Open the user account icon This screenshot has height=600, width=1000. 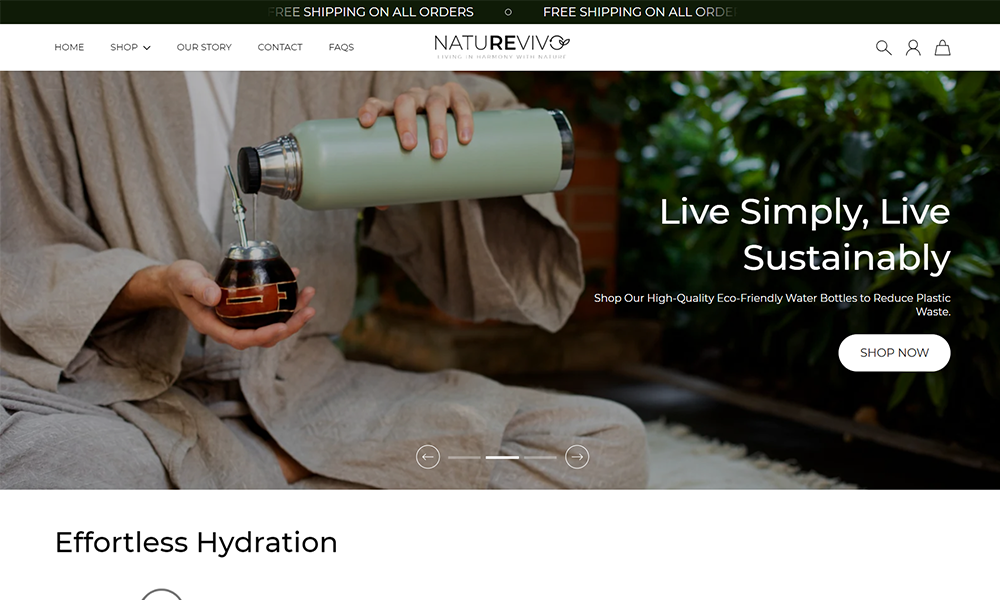coord(913,47)
